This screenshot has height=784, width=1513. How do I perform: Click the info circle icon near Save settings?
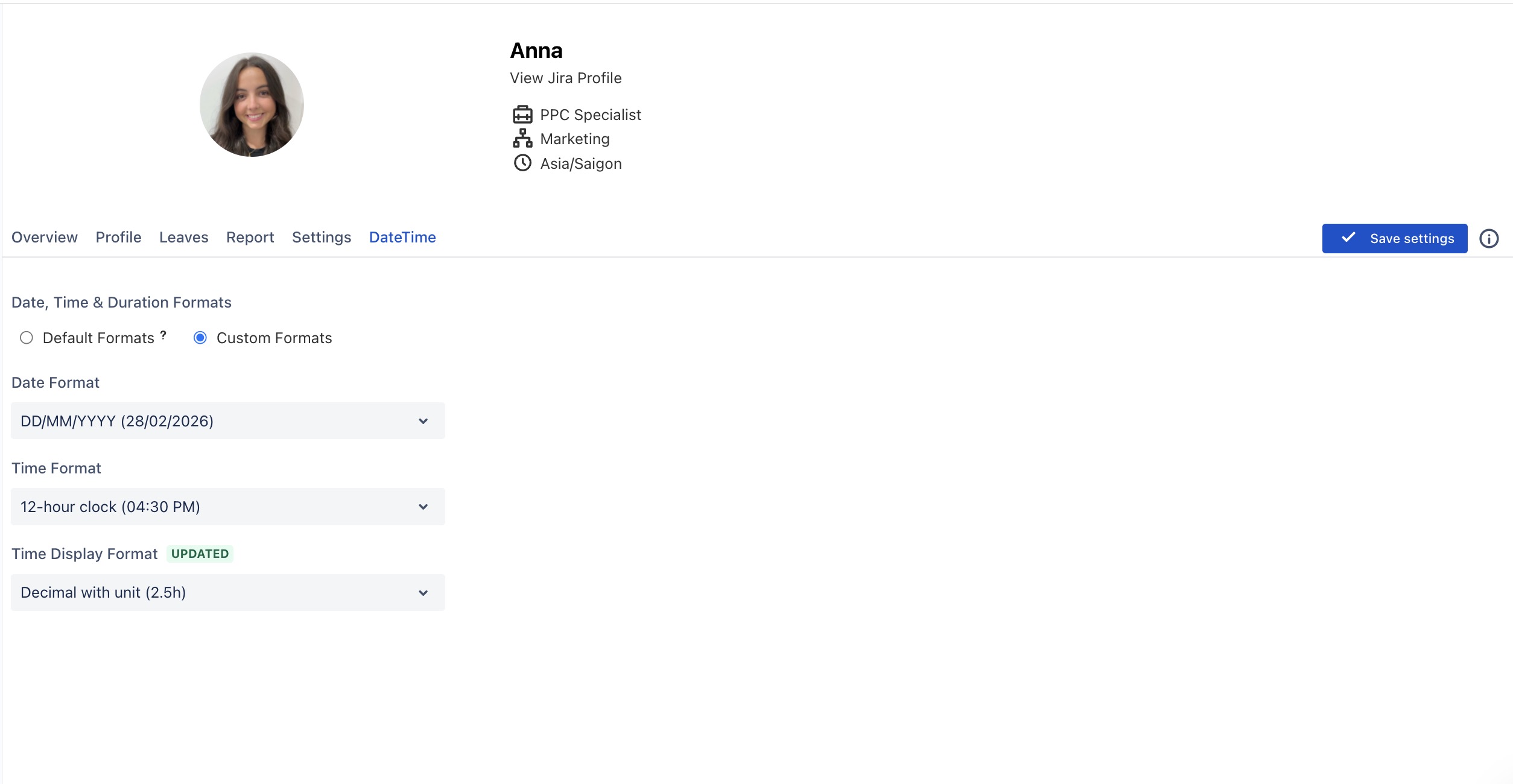coord(1488,239)
